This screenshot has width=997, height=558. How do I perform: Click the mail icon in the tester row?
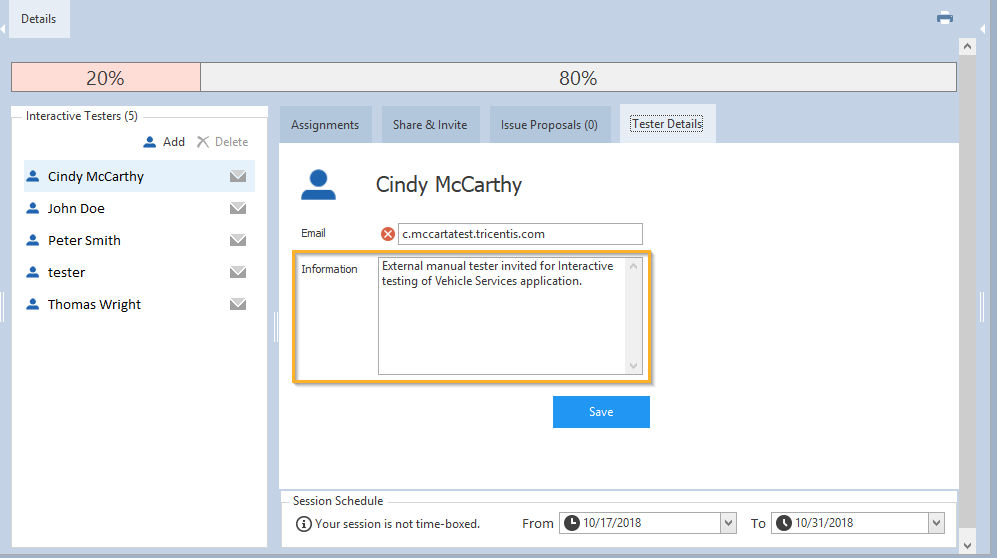238,273
